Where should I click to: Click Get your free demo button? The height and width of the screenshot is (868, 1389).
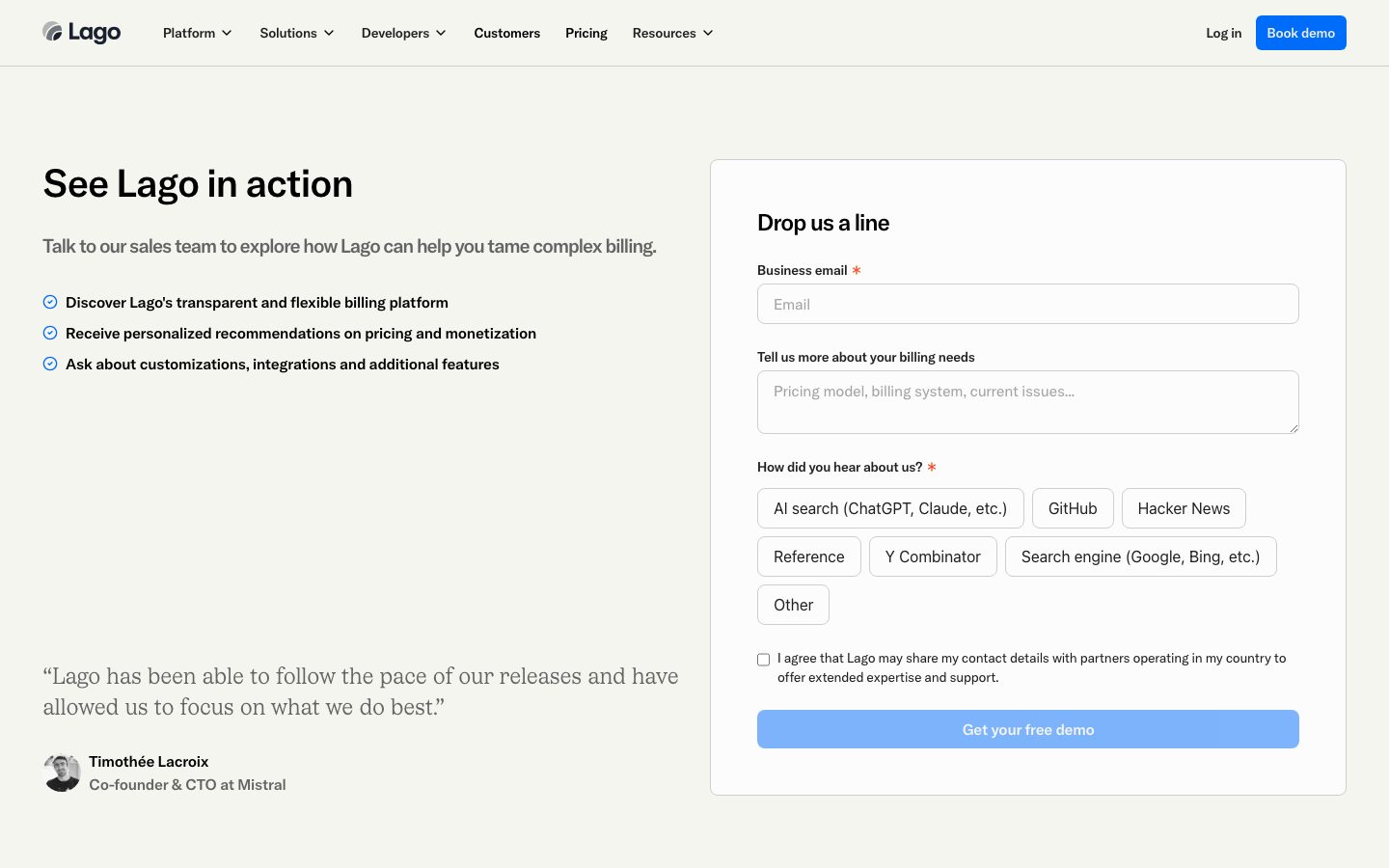tap(1028, 729)
